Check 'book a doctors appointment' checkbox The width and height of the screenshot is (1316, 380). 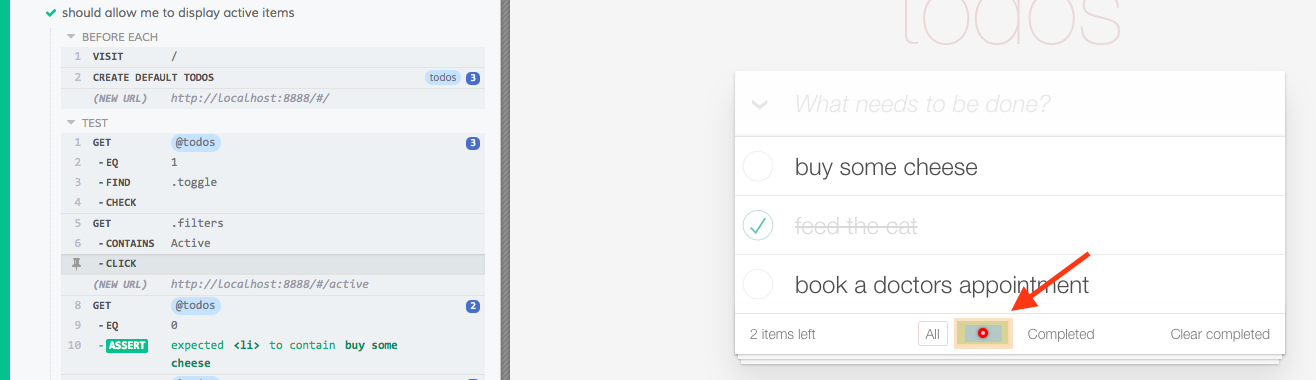point(759,285)
